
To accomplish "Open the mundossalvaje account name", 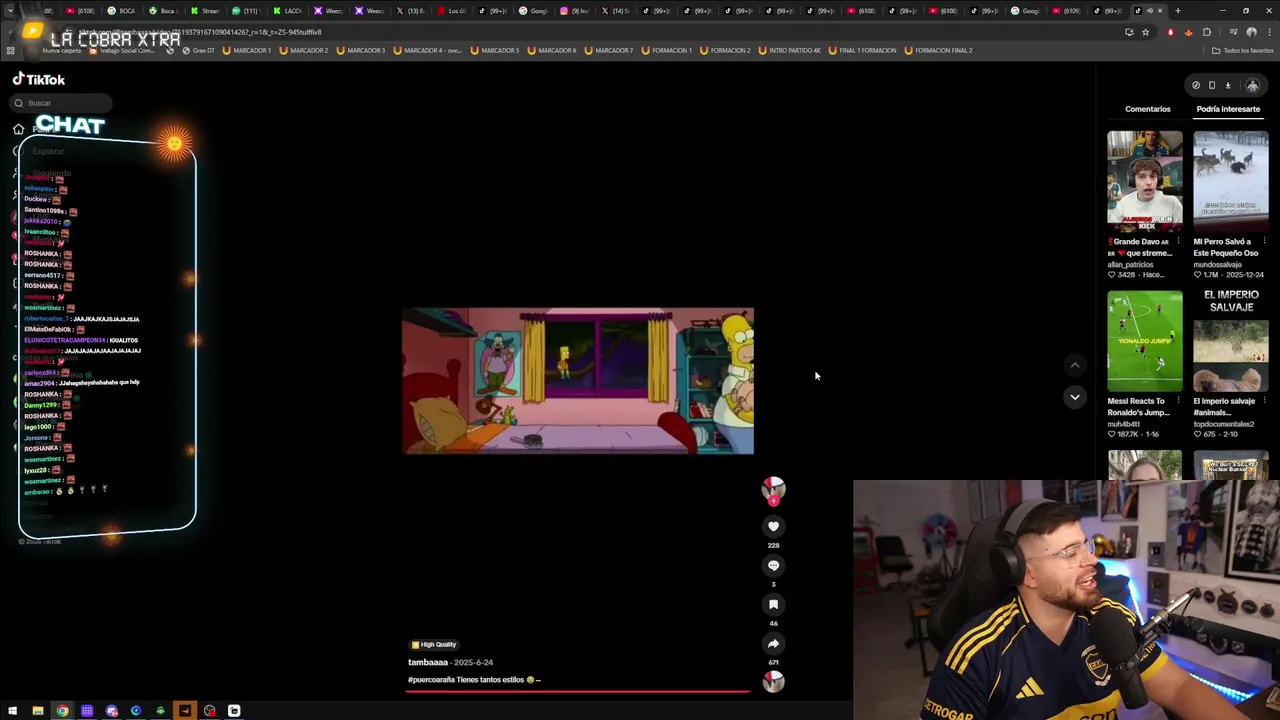I will pos(1218,264).
